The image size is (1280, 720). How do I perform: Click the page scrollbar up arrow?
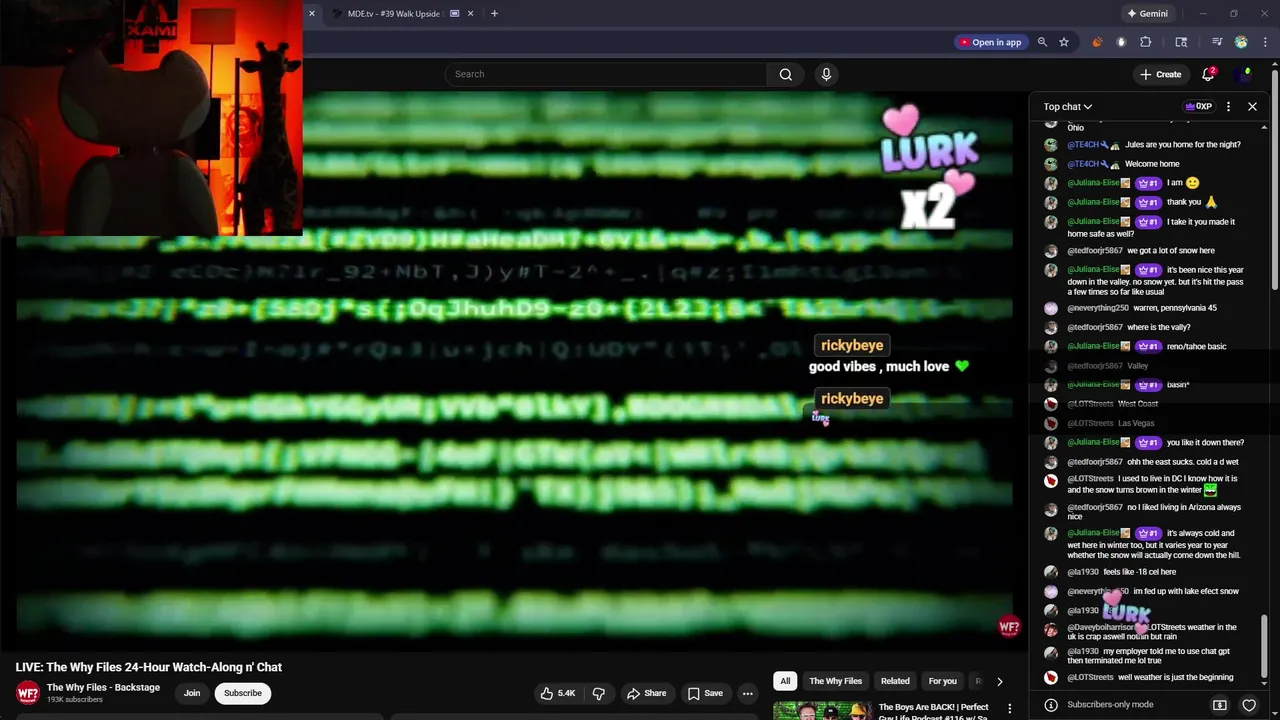tap(1274, 62)
